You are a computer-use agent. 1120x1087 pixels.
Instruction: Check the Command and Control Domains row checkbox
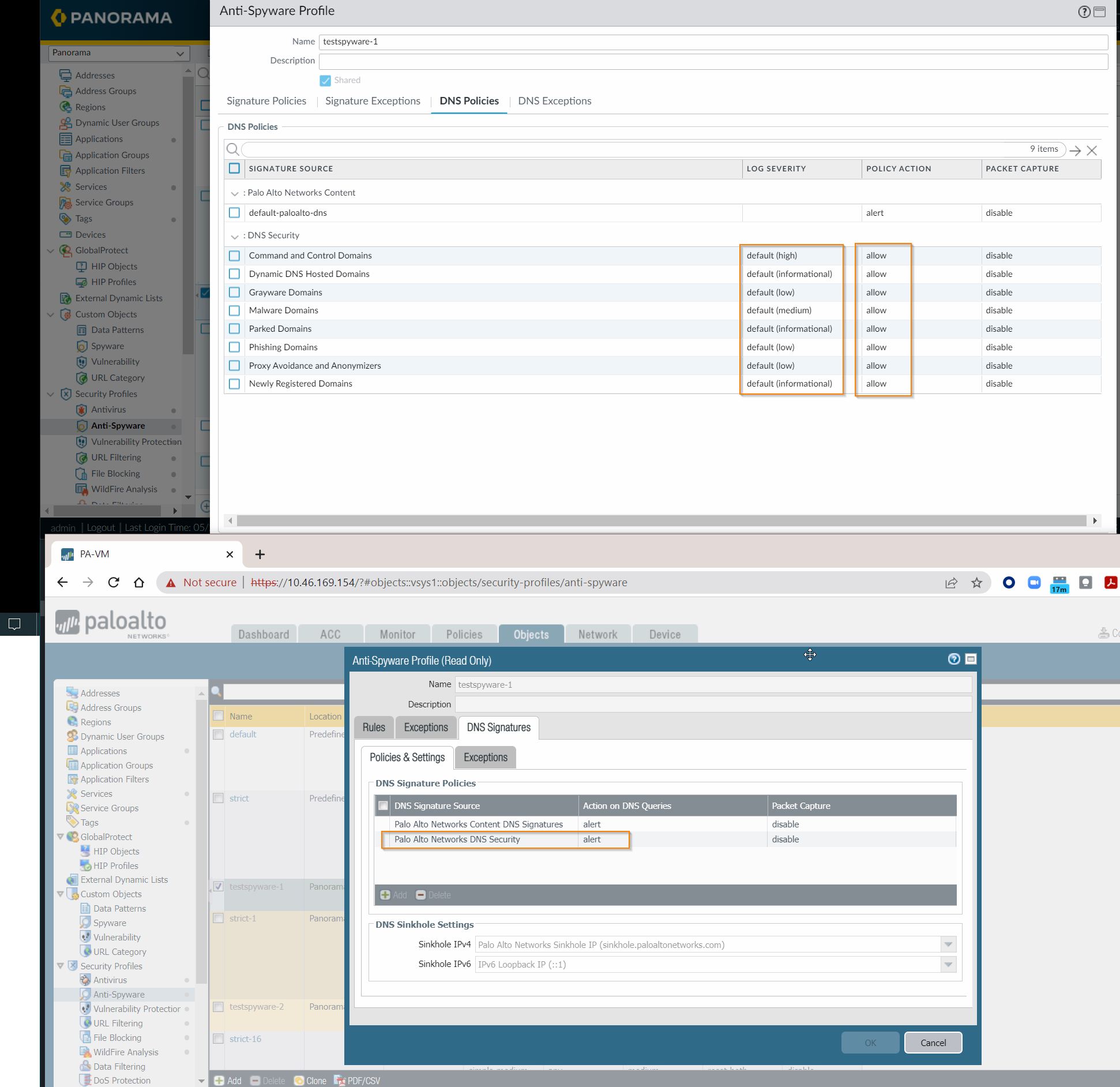pyautogui.click(x=234, y=256)
